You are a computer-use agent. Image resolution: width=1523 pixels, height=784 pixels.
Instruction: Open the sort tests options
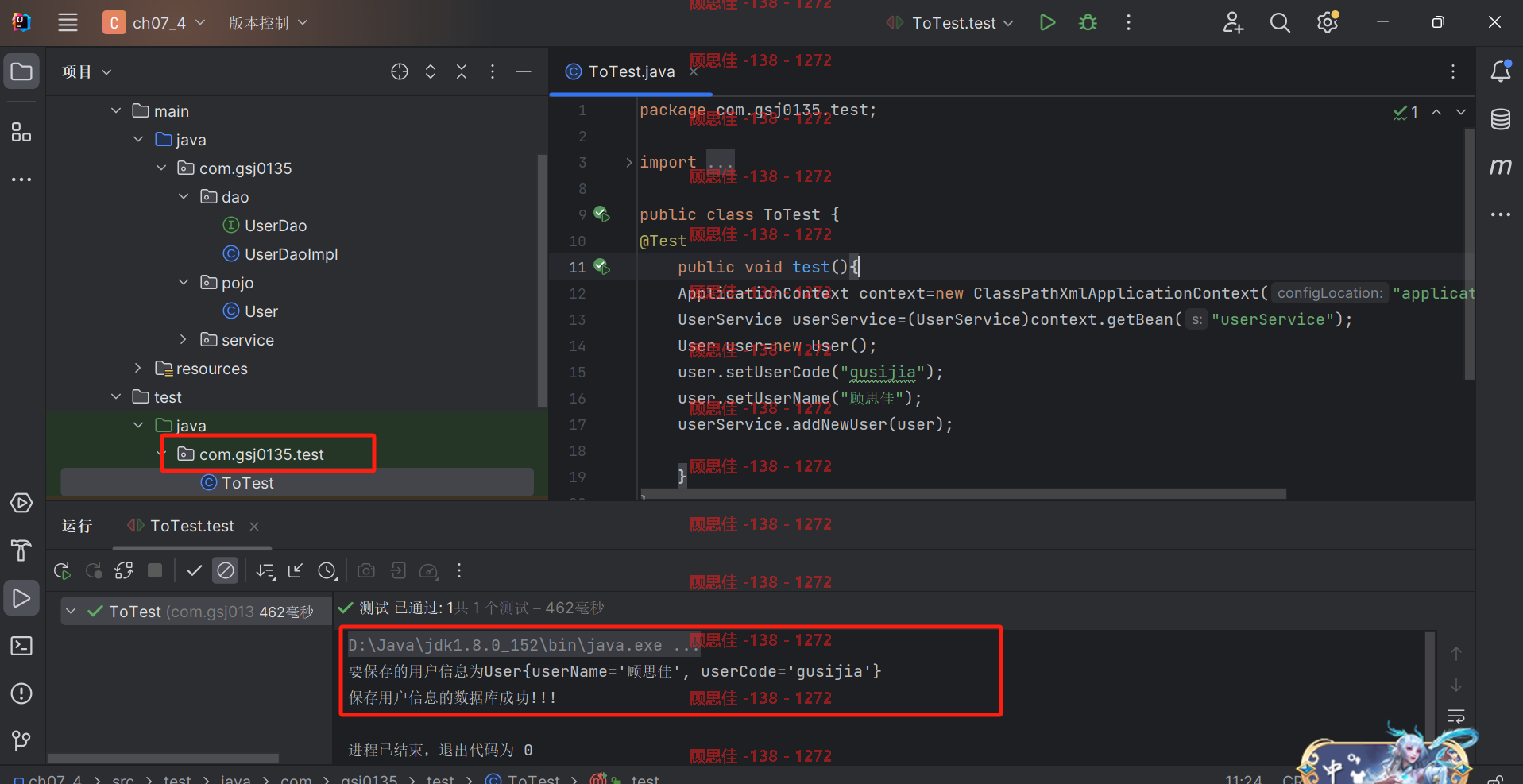[x=265, y=570]
